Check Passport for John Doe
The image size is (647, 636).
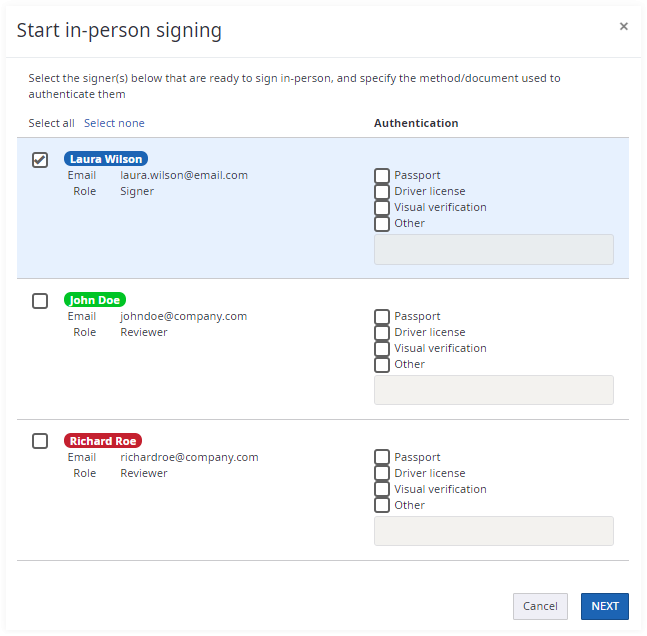[382, 317]
